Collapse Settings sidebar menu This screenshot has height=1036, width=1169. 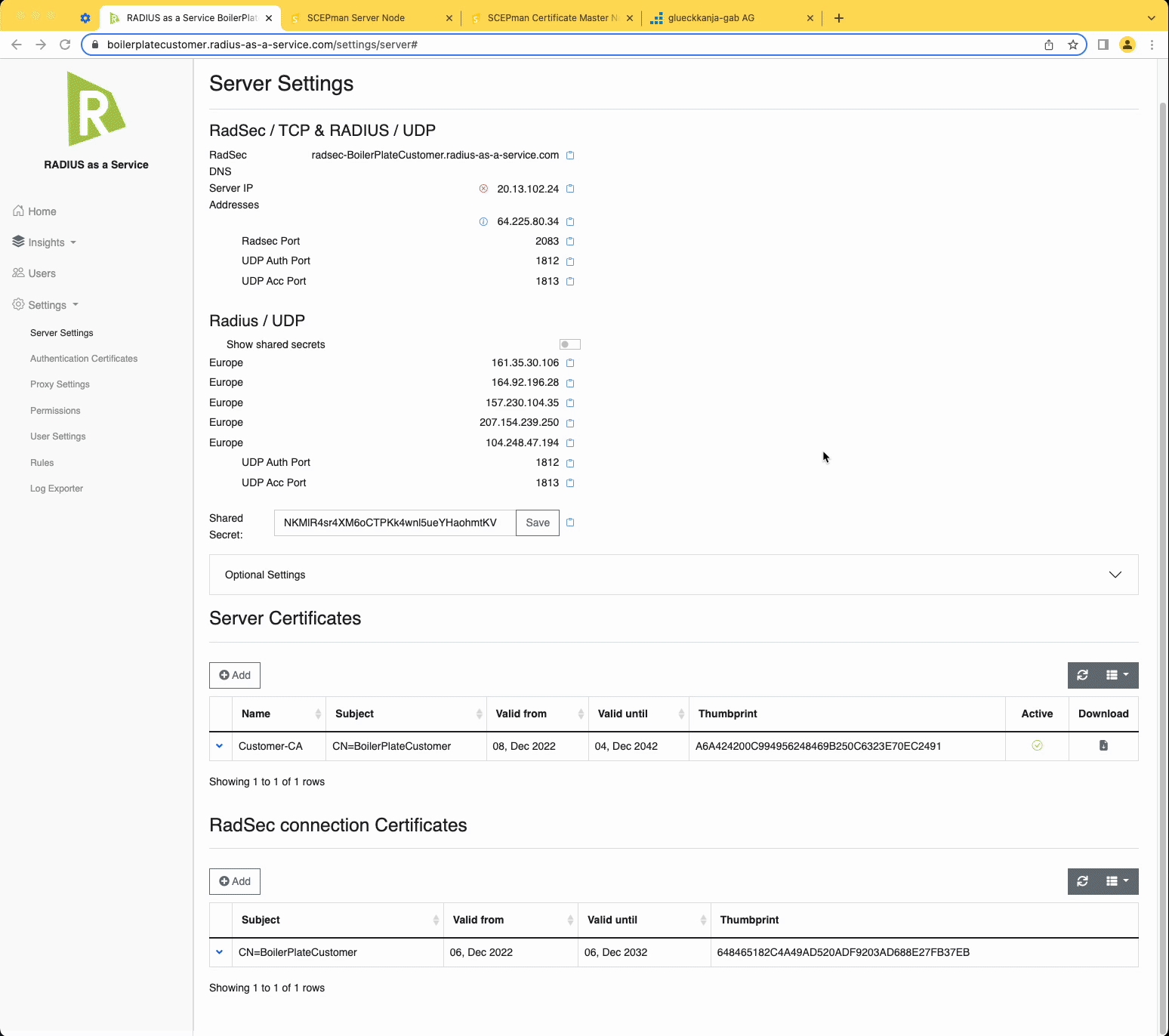[x=46, y=305]
